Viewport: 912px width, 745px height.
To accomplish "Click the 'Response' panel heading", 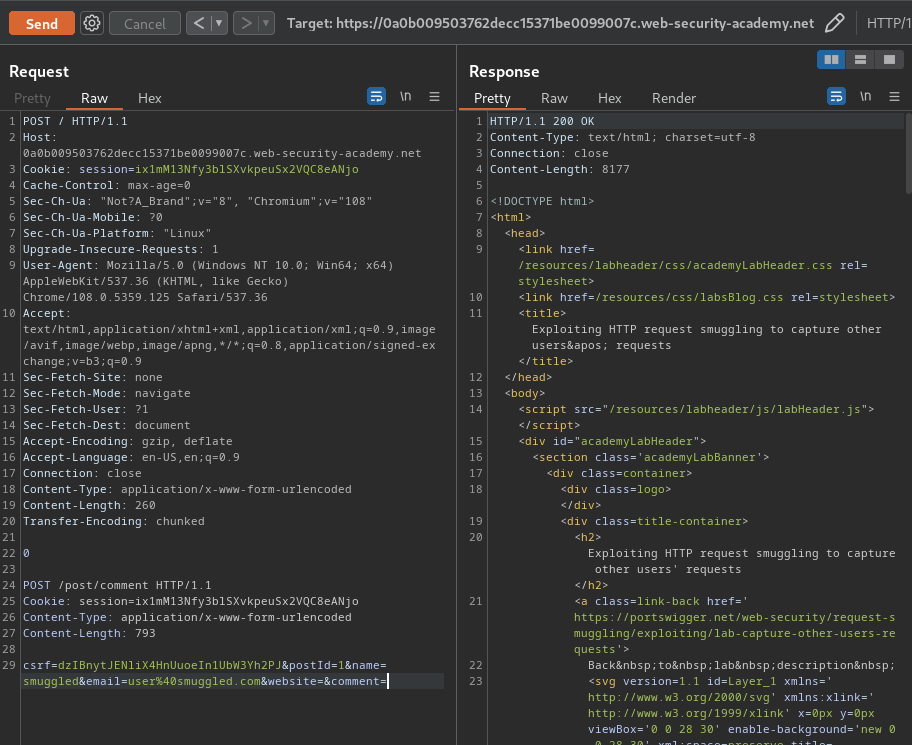I will (x=504, y=72).
